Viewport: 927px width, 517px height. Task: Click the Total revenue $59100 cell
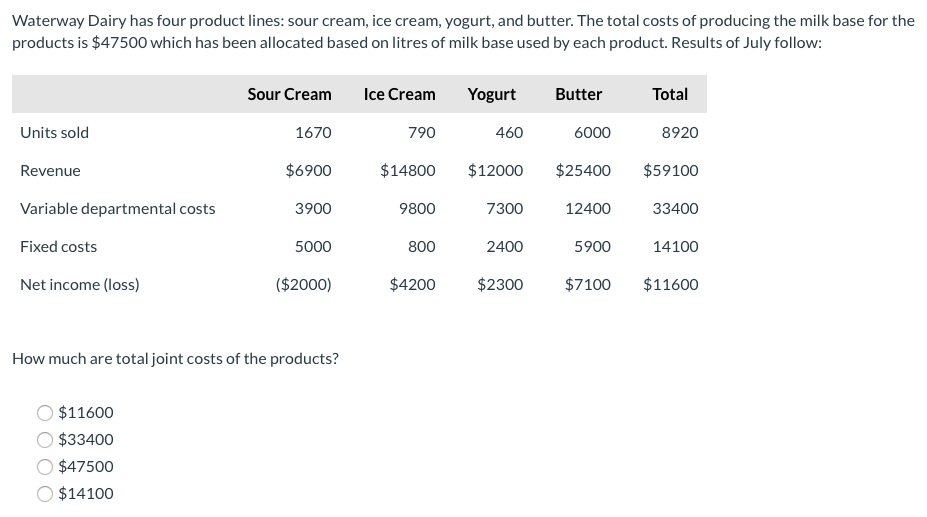[670, 171]
